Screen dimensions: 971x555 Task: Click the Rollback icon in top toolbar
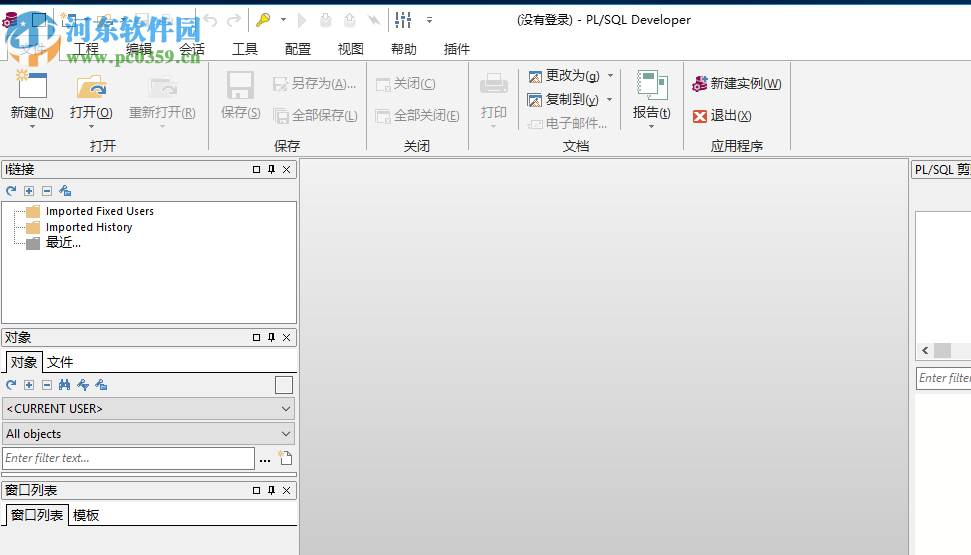(350, 20)
